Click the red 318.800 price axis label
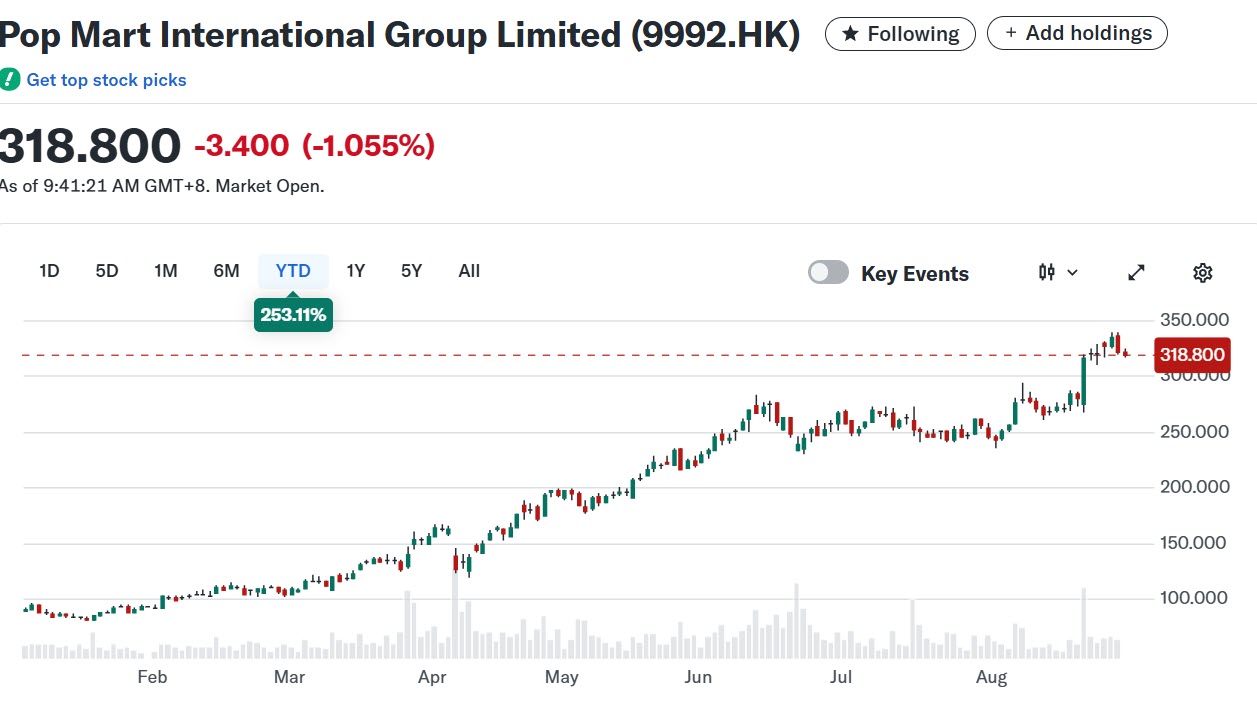This screenshot has height=712, width=1257. (1191, 355)
